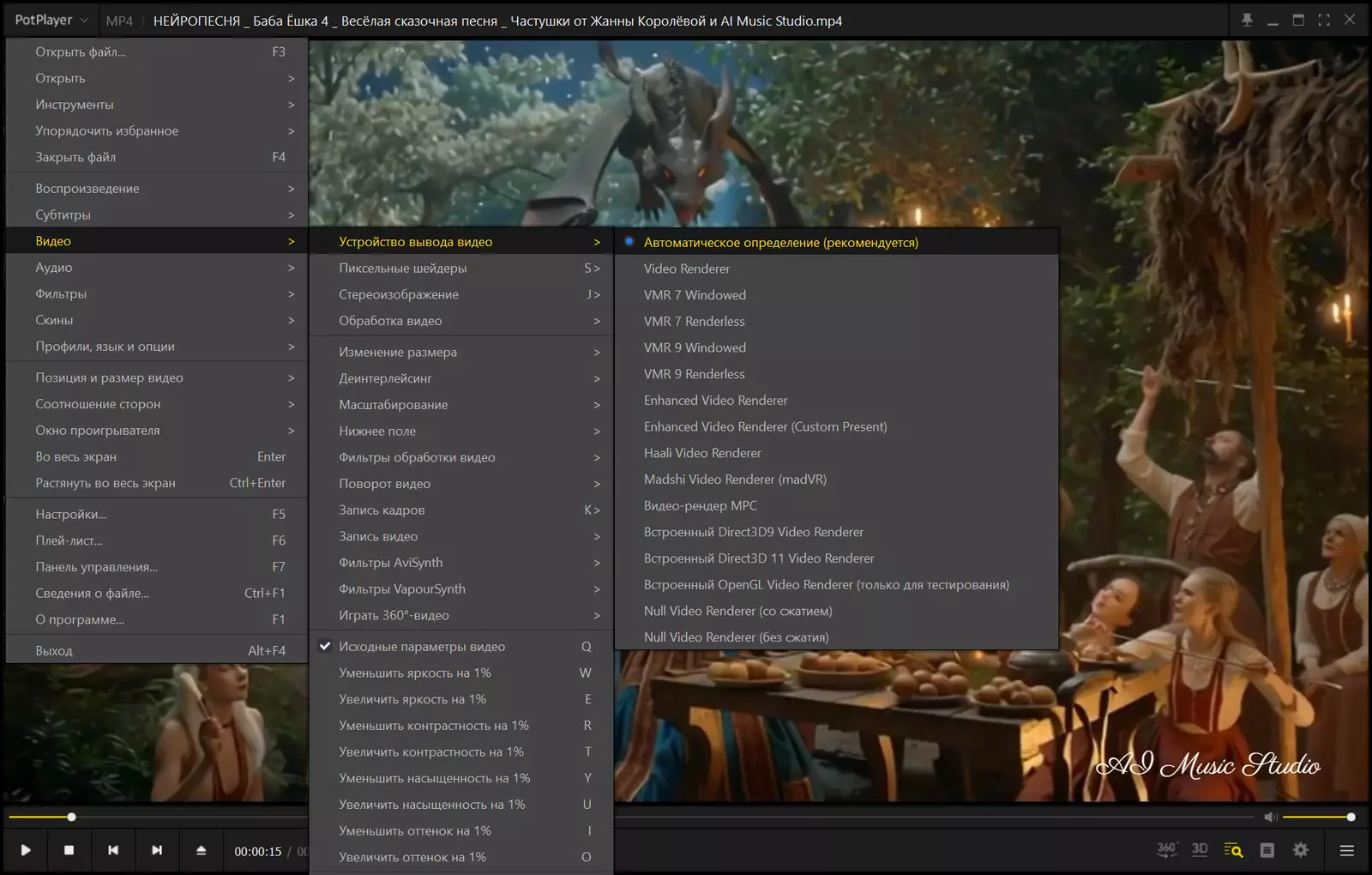The width and height of the screenshot is (1372, 875).
Task: Open the control panel gear icon
Action: point(1301,849)
